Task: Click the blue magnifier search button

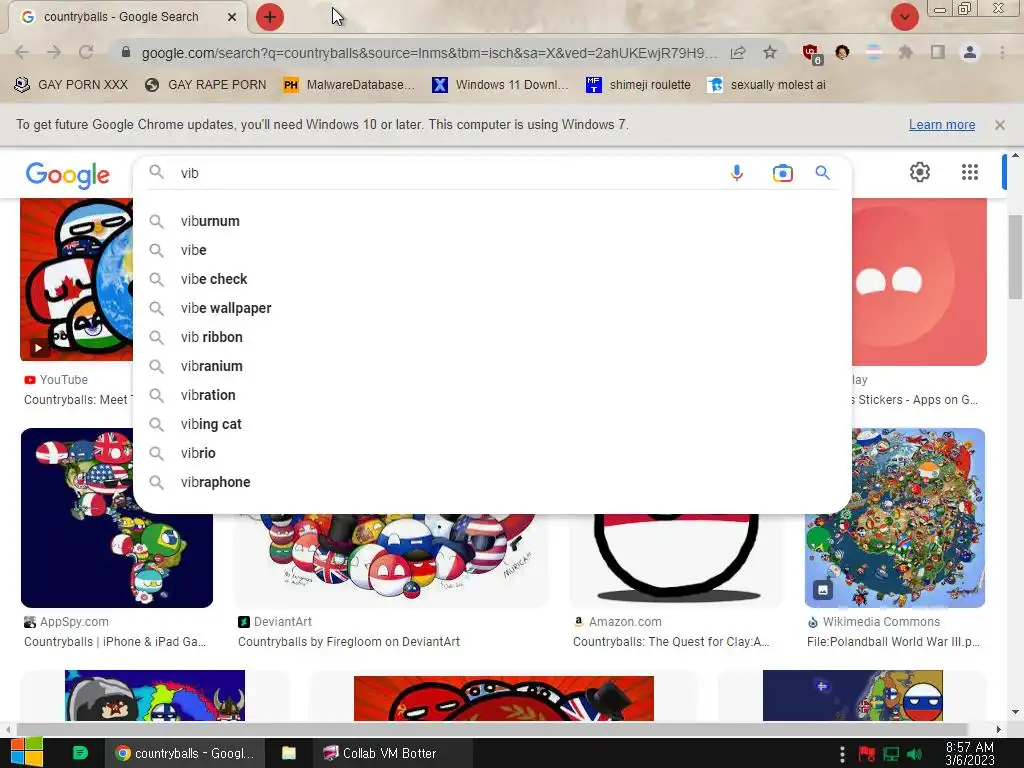Action: tap(822, 173)
